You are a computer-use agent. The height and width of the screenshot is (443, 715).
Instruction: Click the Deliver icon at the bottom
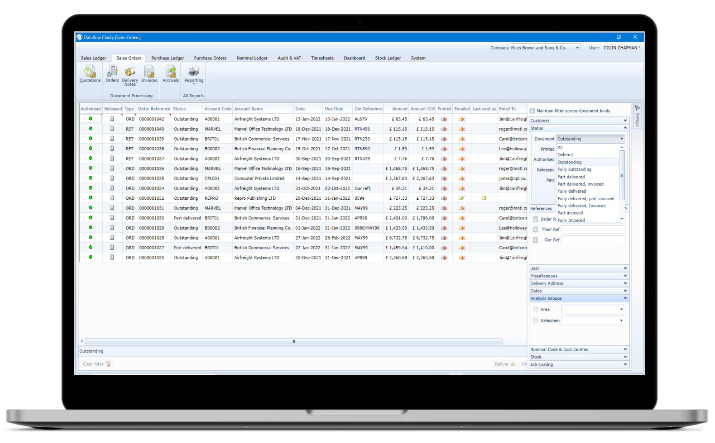tap(513, 364)
